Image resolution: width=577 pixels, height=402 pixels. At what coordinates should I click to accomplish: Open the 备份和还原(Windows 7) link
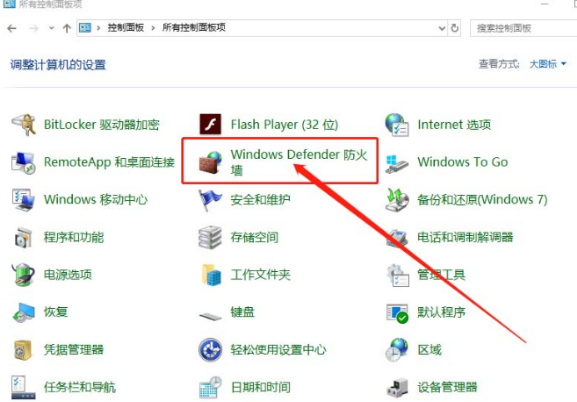482,200
